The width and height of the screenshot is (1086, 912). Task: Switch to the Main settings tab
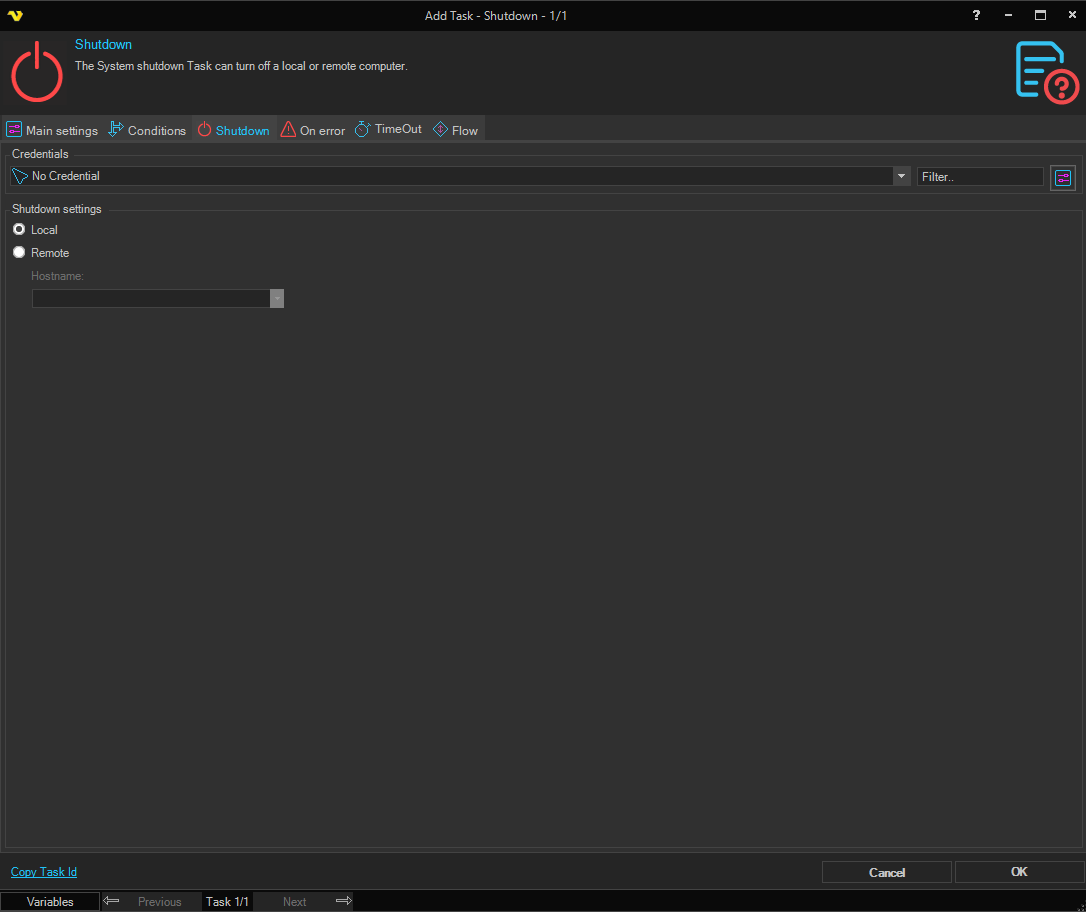(x=52, y=130)
